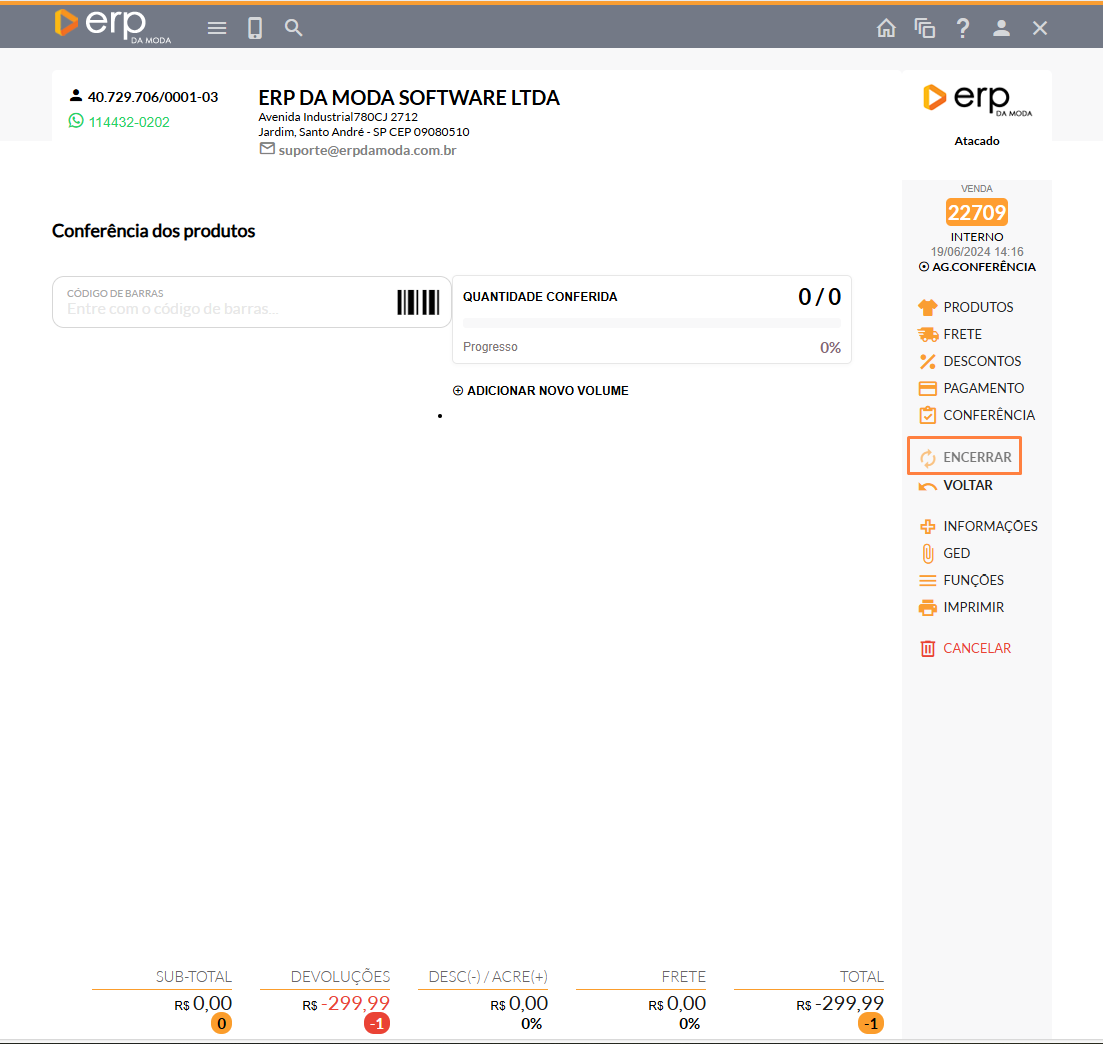Click the conference progress bar
This screenshot has height=1044, width=1103.
coord(651,323)
